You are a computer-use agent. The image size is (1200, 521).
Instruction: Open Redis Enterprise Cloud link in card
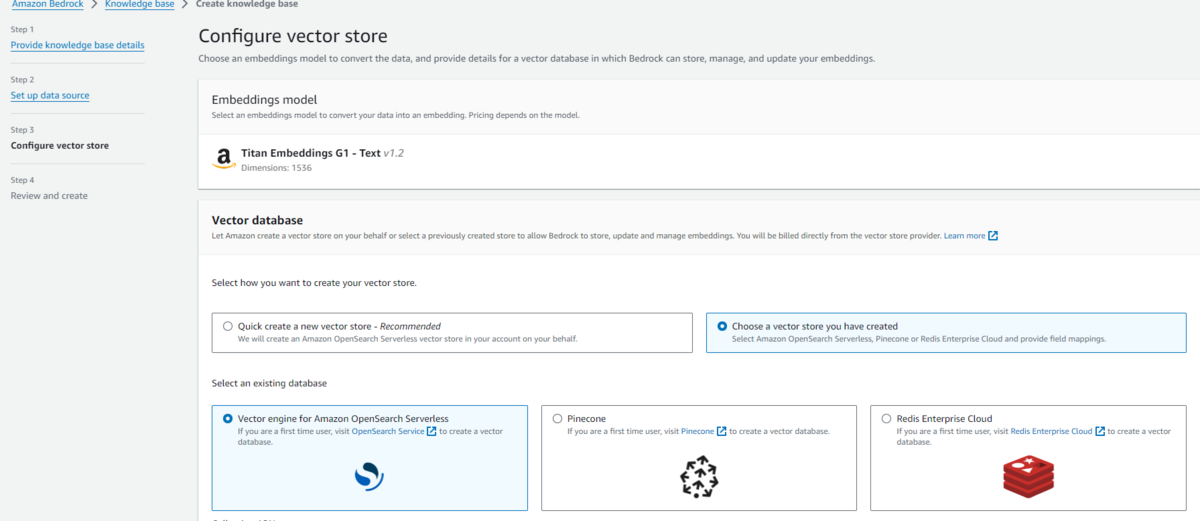point(1051,431)
